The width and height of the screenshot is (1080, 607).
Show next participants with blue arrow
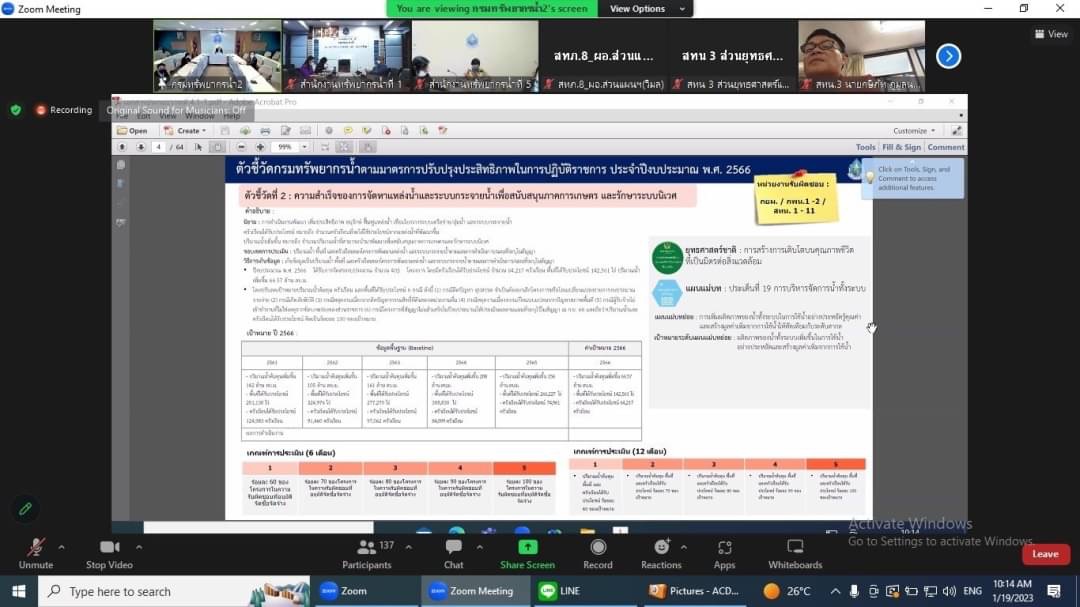click(x=948, y=56)
